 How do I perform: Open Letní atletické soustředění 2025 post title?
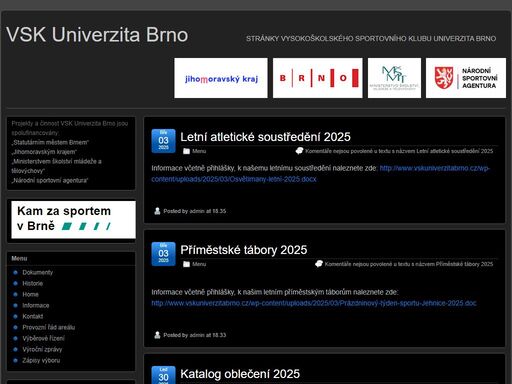[265, 137]
